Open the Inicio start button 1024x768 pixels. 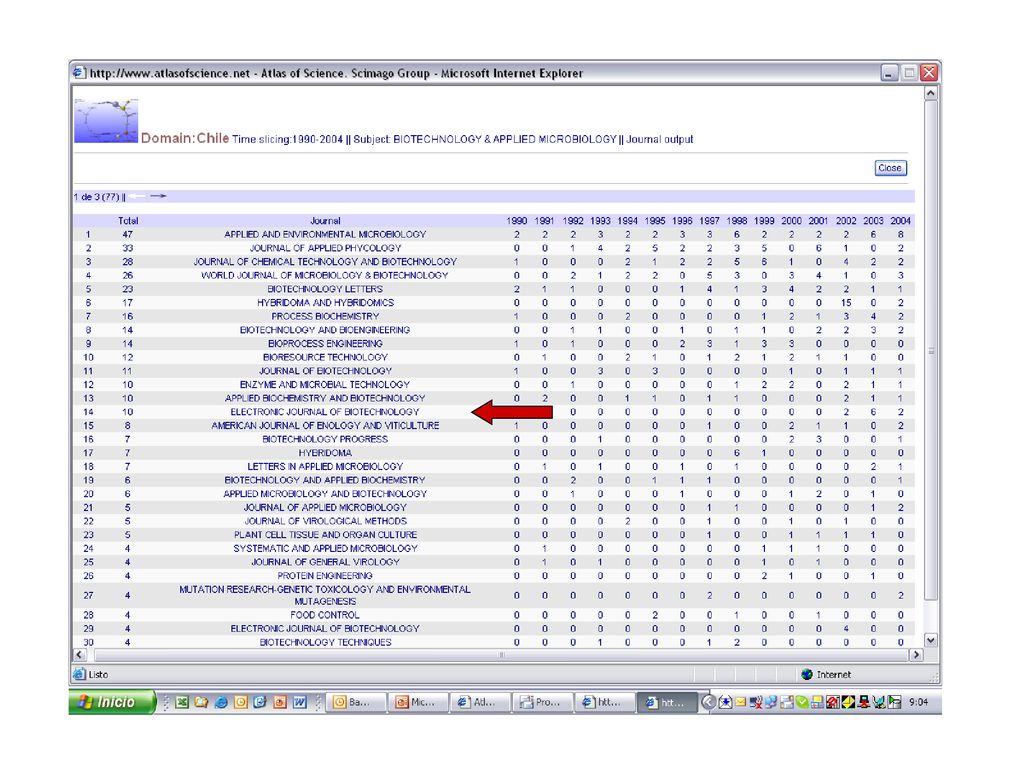coord(112,702)
